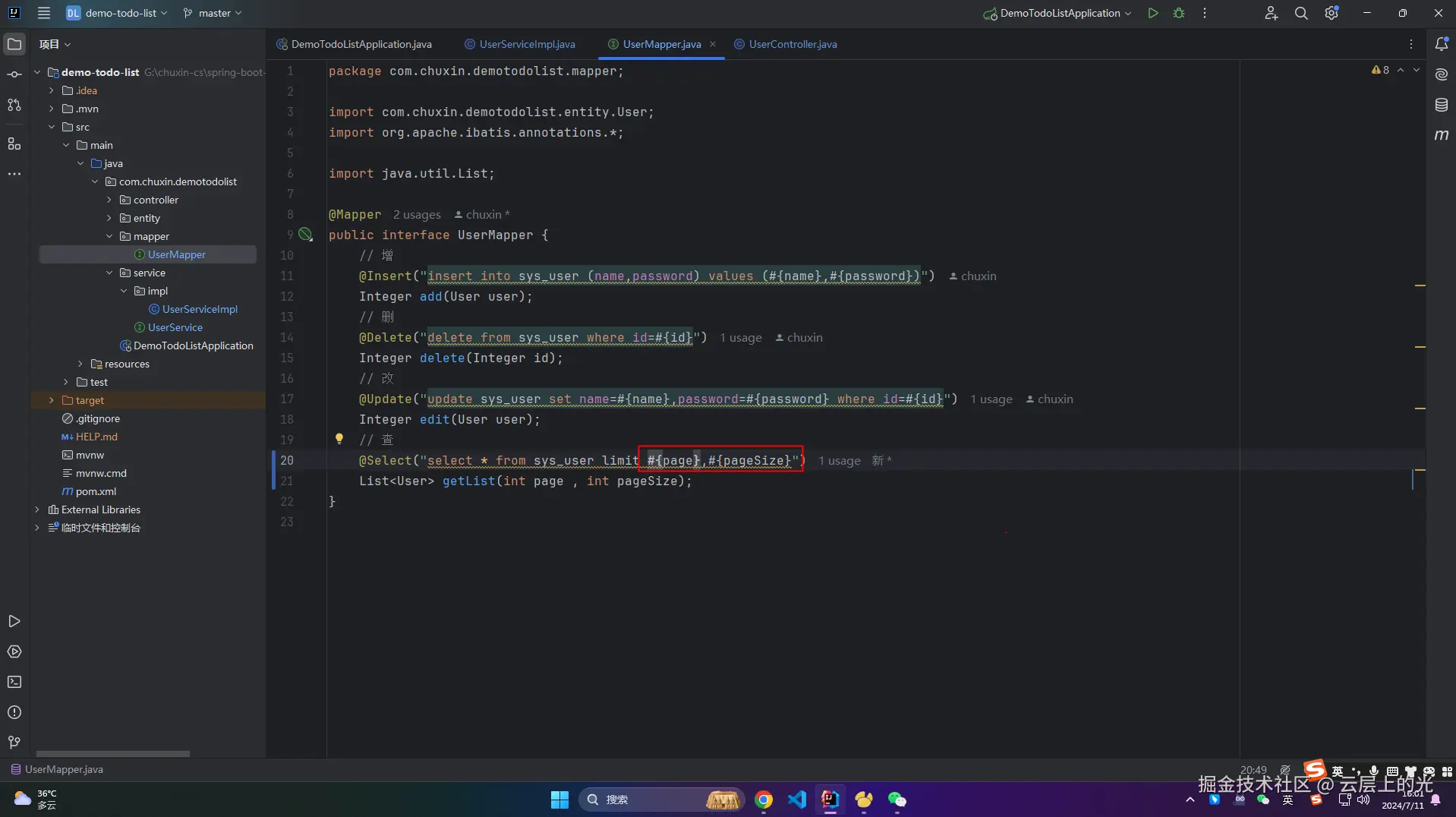This screenshot has width=1456, height=817.
Task: Open the run configuration dropdown
Action: (x=1057, y=13)
